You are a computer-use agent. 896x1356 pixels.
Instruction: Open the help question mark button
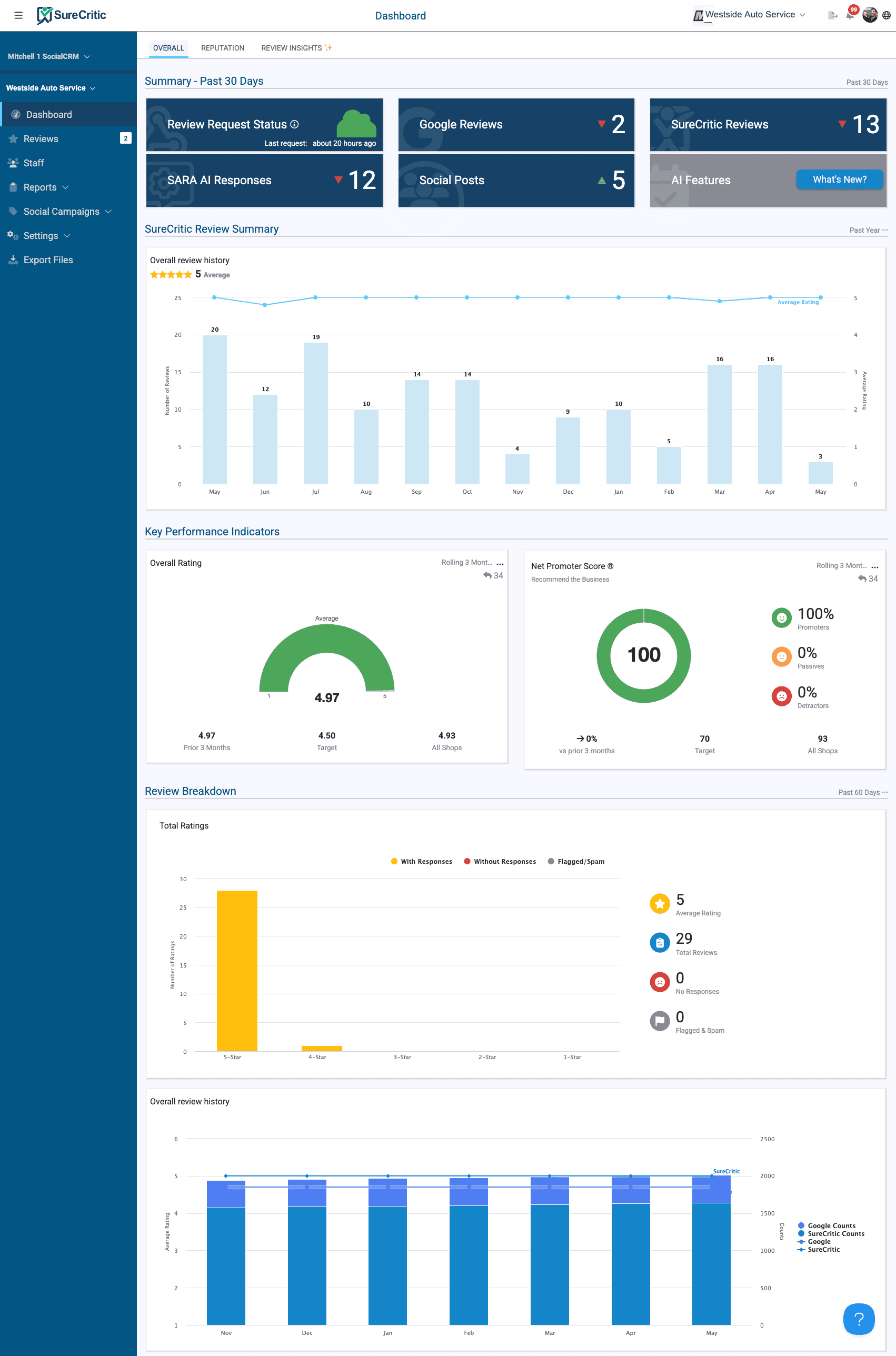coord(858,1319)
